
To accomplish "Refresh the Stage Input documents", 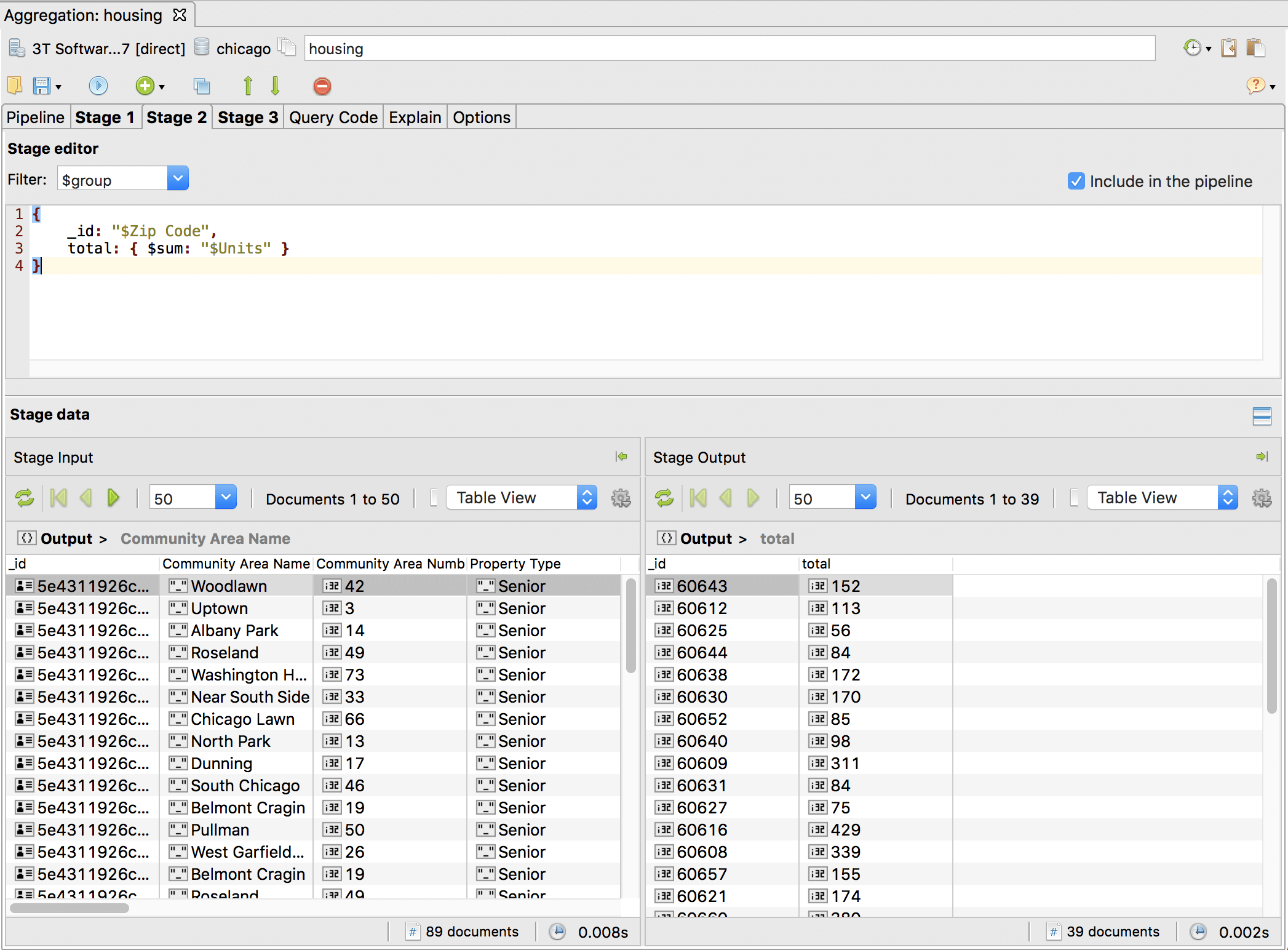I will pos(25,498).
